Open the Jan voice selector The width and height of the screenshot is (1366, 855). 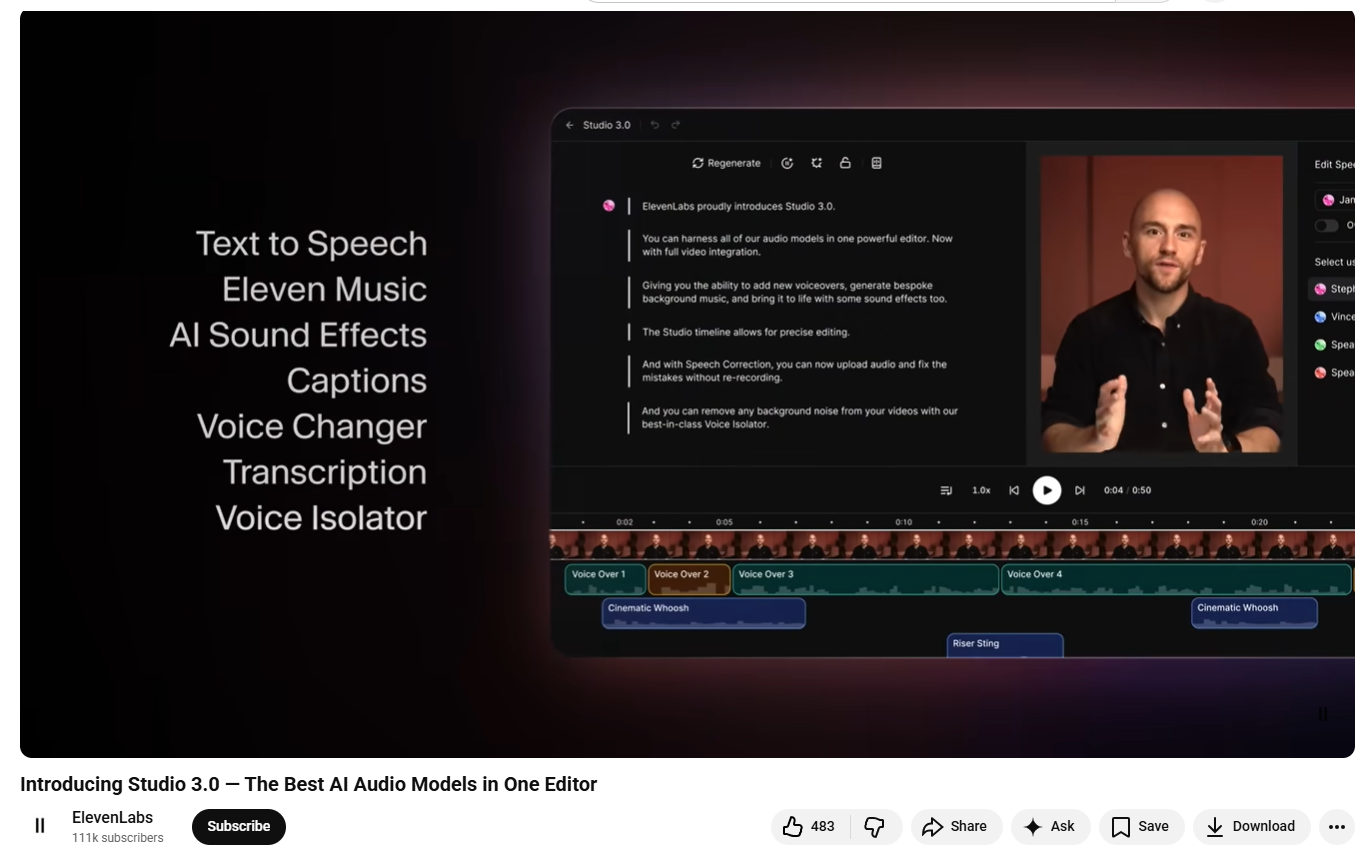[x=1335, y=200]
